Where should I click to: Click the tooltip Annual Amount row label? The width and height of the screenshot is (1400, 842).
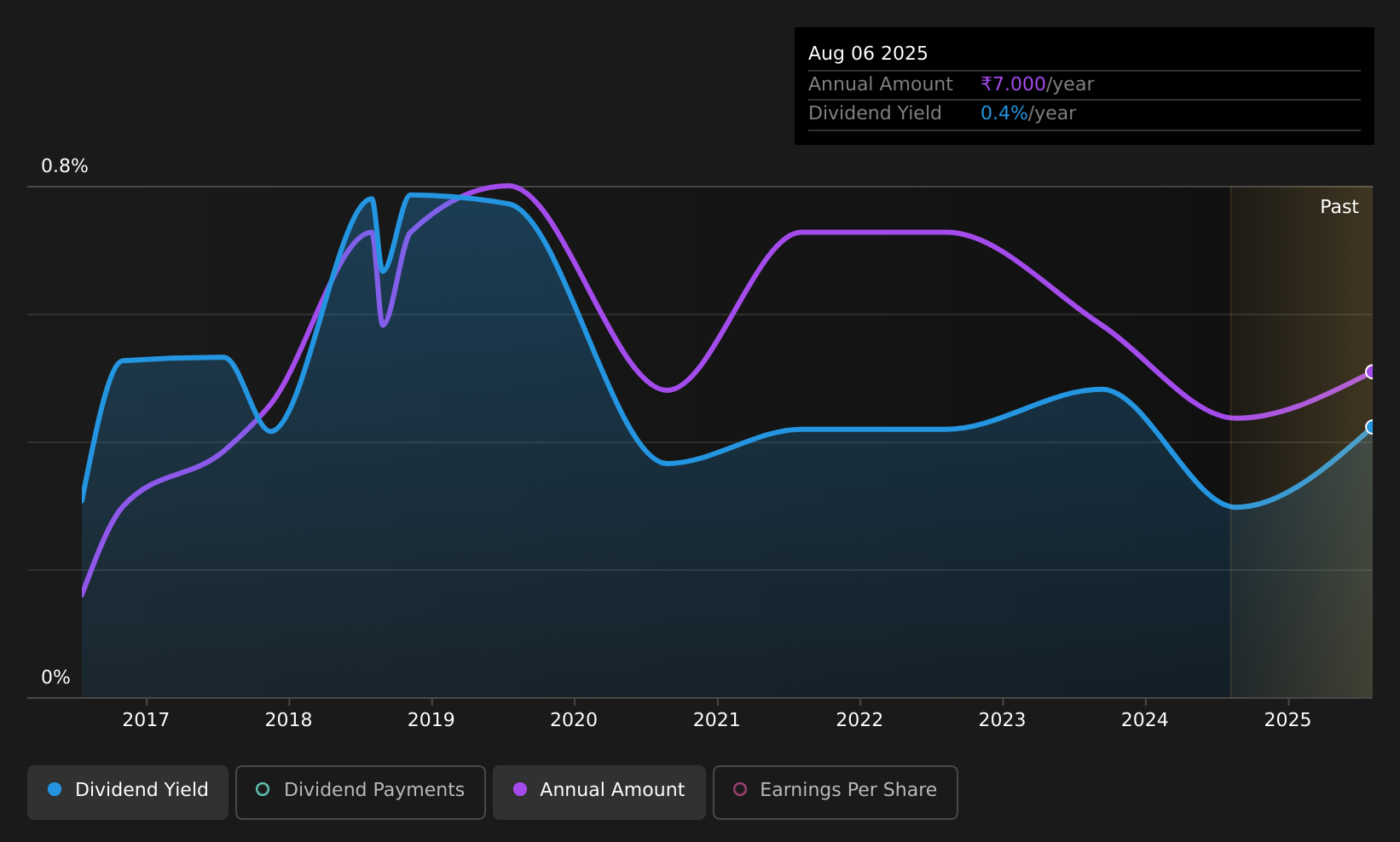pyautogui.click(x=881, y=84)
